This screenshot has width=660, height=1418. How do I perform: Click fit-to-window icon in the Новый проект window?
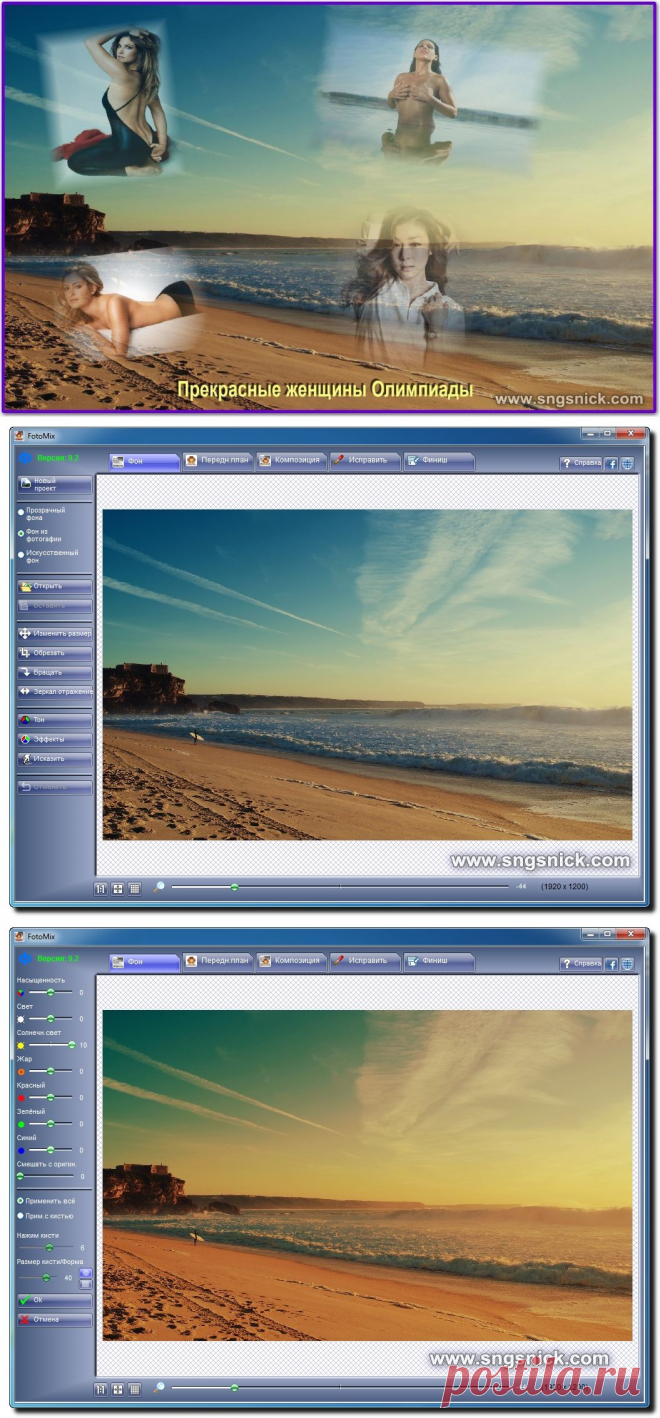pyautogui.click(x=117, y=887)
